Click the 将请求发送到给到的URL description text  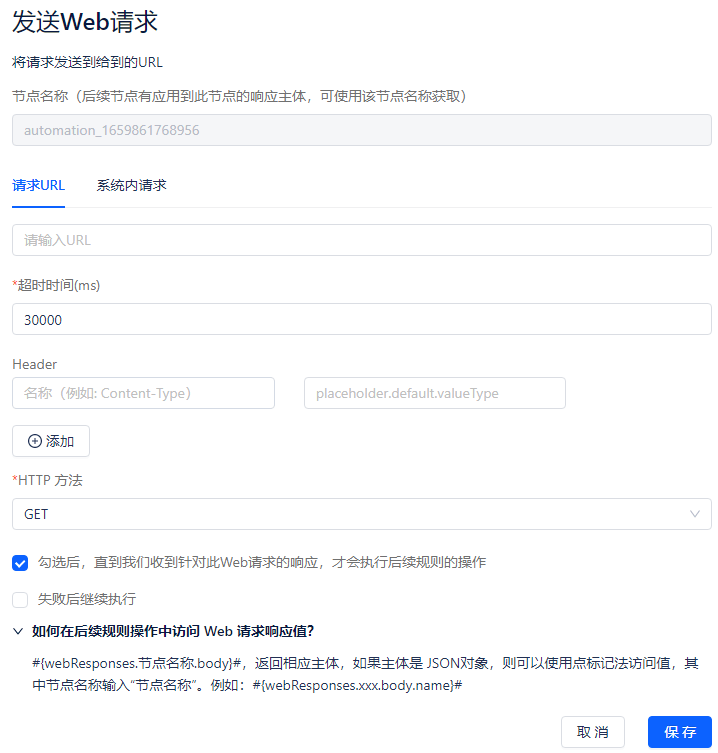click(87, 62)
